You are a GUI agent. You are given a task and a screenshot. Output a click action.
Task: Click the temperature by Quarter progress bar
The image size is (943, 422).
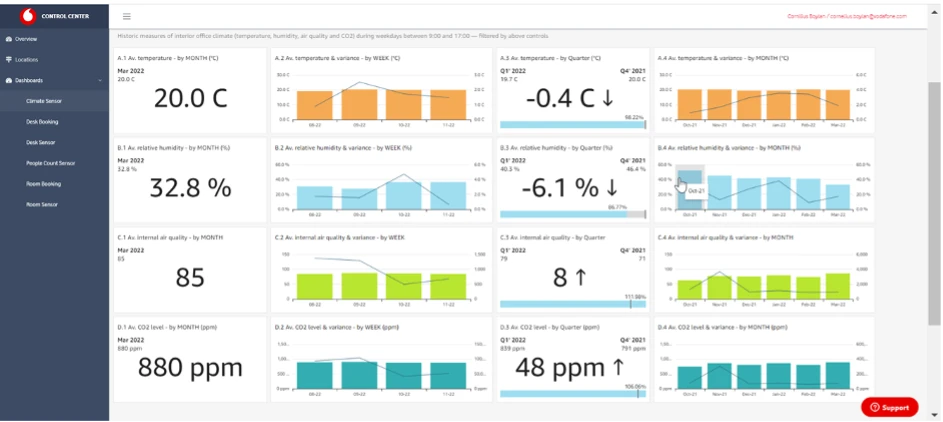point(572,125)
